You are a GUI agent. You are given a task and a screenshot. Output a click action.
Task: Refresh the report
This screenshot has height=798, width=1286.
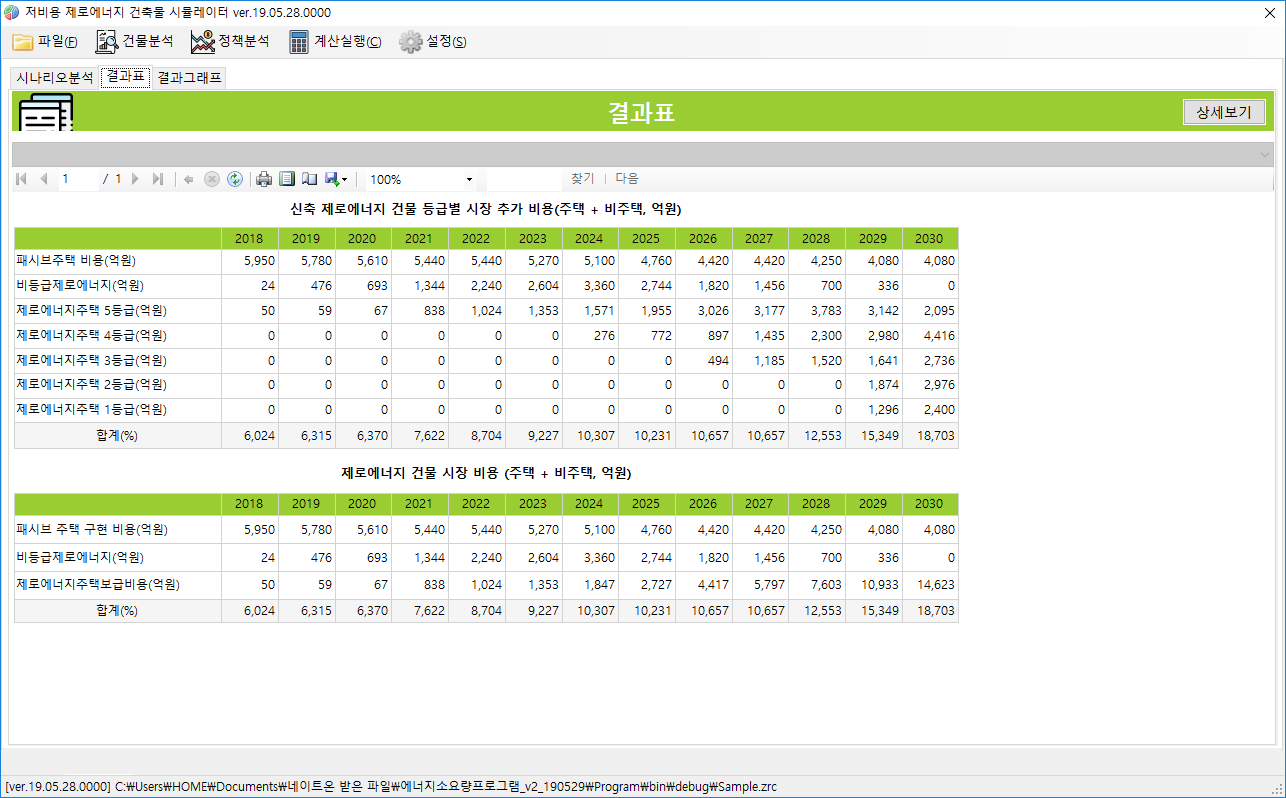click(235, 179)
